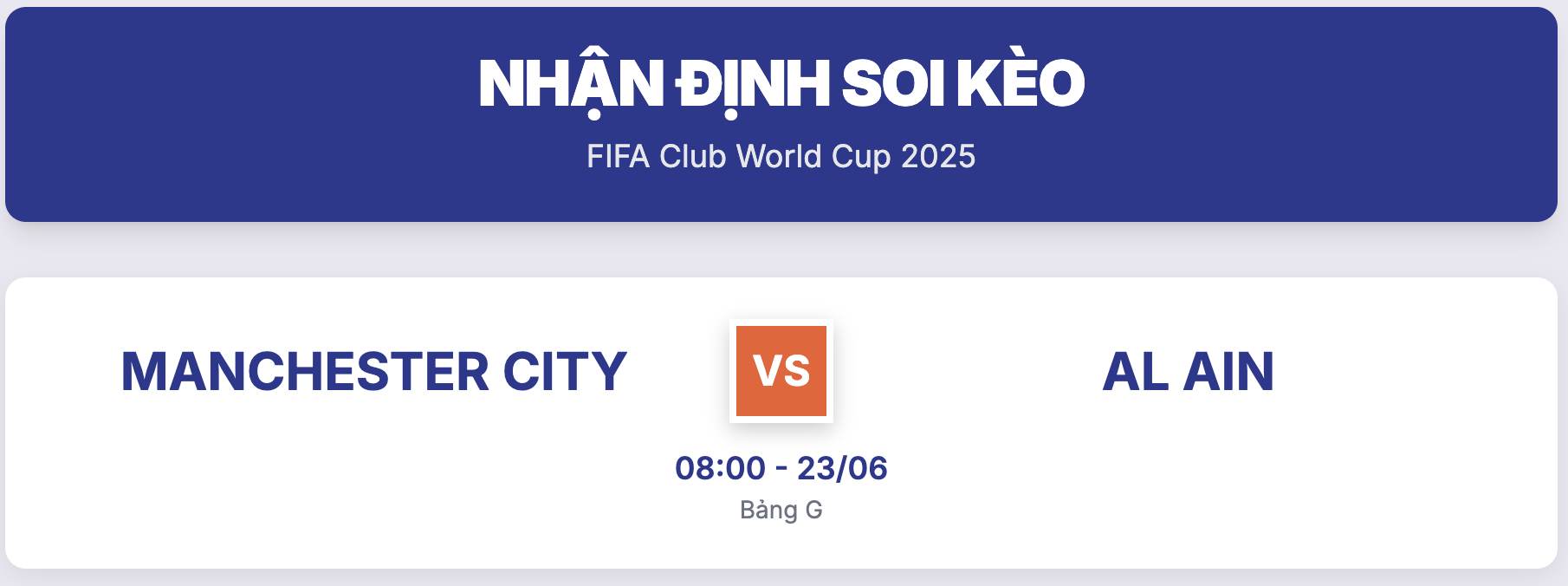The image size is (1568, 586).
Task: Click the word NHẬN in the banner title
Action: click(572, 84)
